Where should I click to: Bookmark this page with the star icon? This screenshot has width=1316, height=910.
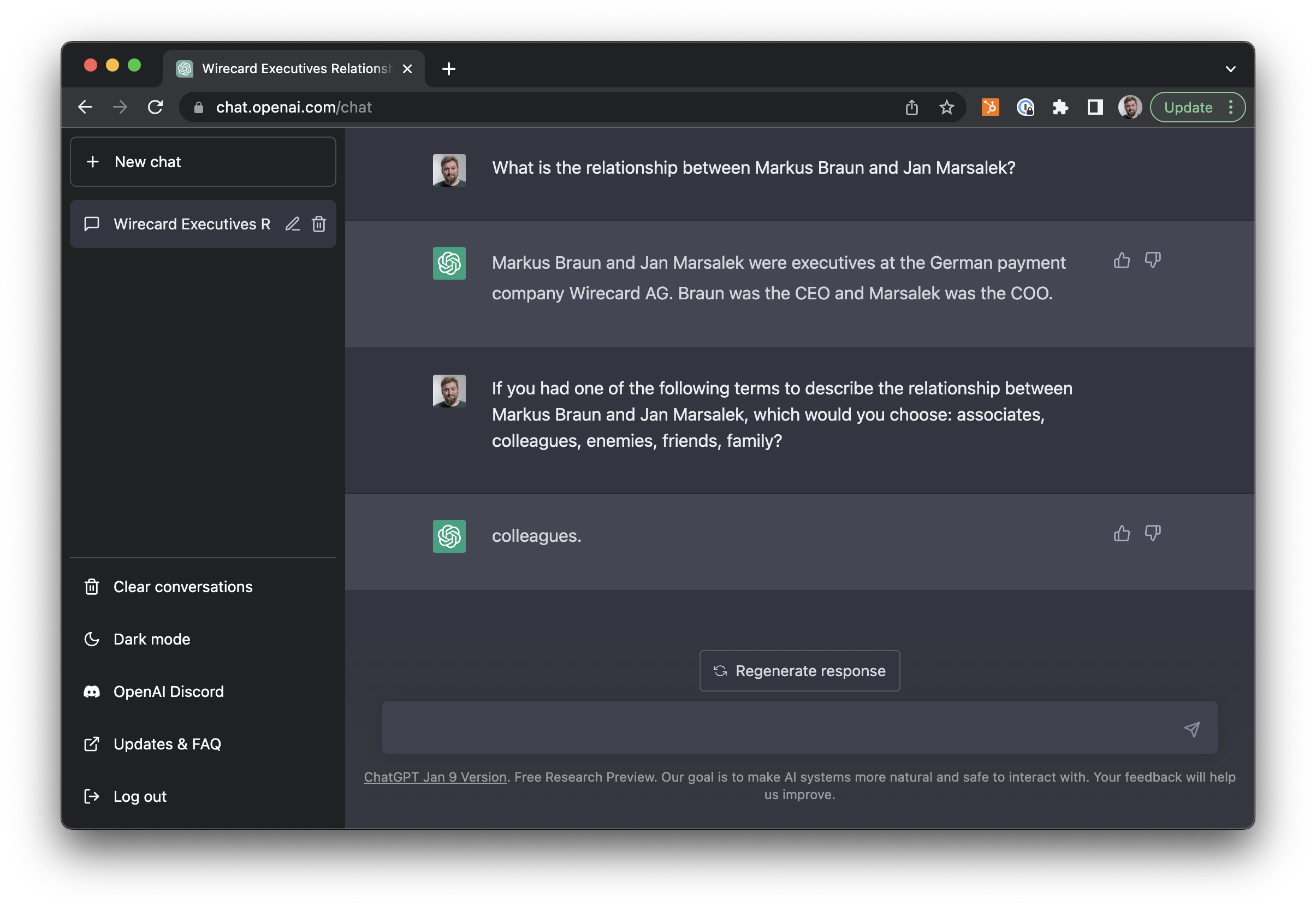[947, 107]
